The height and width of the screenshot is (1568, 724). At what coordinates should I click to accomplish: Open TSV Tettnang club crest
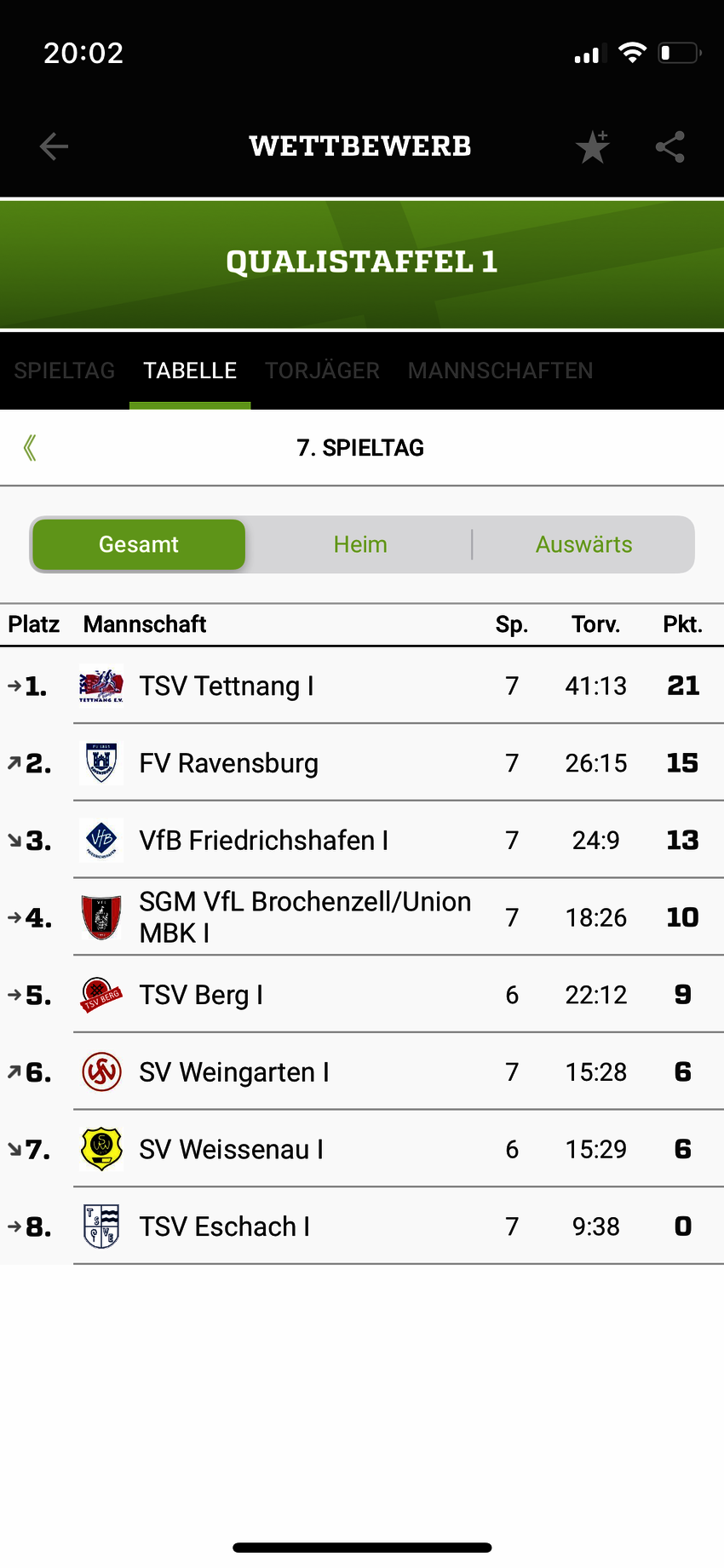101,686
